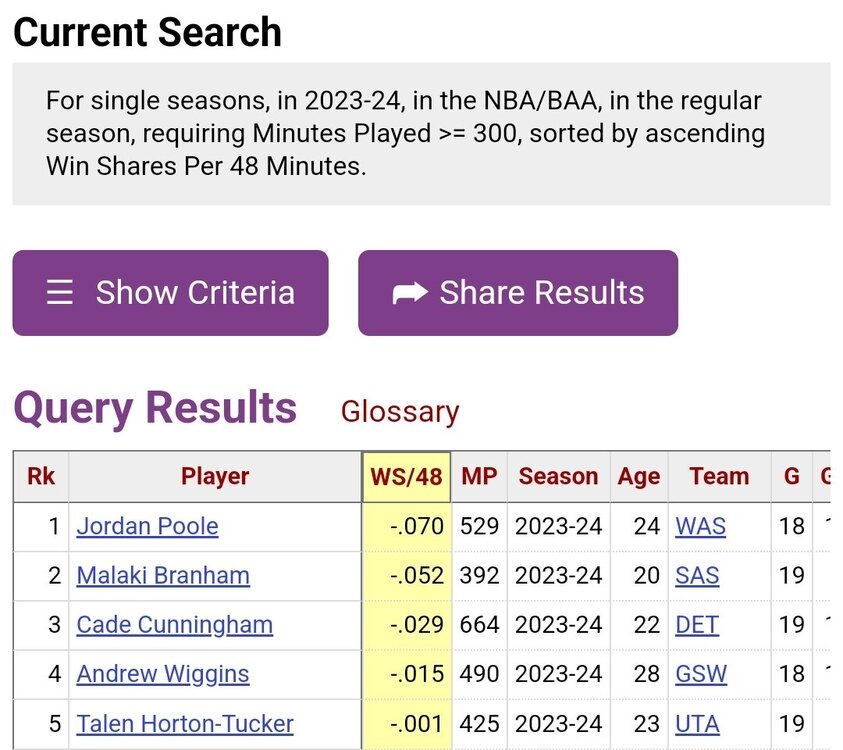Click the Team column header

click(719, 477)
